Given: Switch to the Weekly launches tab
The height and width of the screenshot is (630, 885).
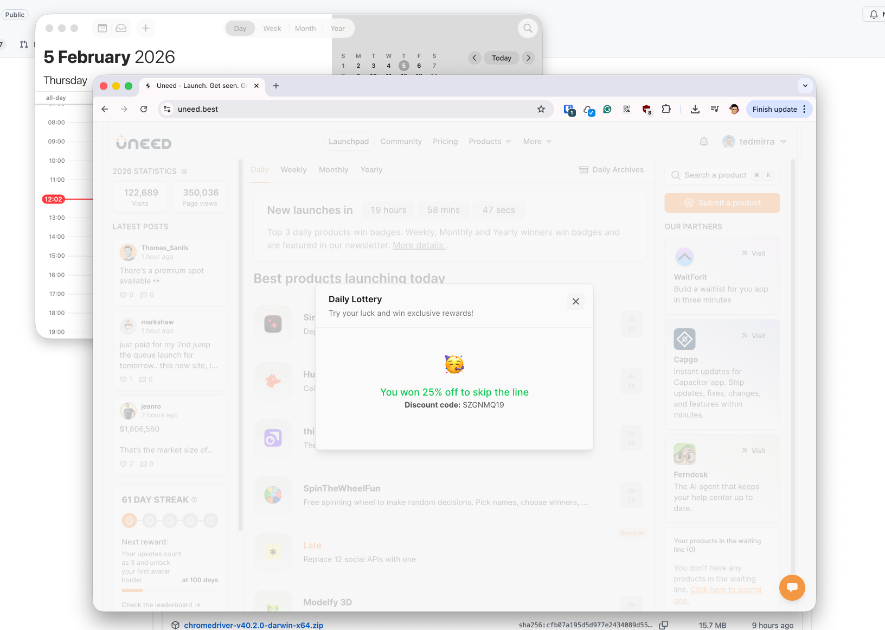Looking at the screenshot, I should coord(293,170).
